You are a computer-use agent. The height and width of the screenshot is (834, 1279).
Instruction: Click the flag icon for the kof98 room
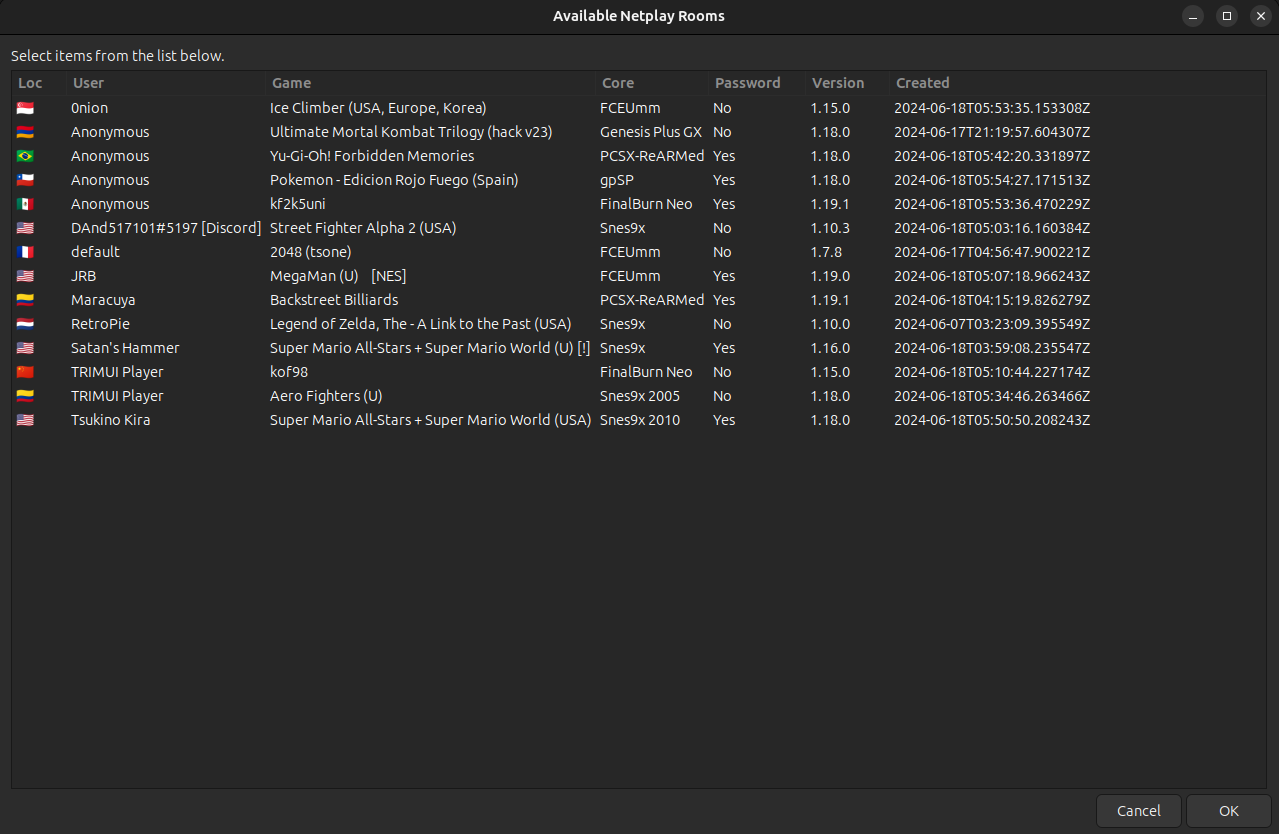[25, 372]
